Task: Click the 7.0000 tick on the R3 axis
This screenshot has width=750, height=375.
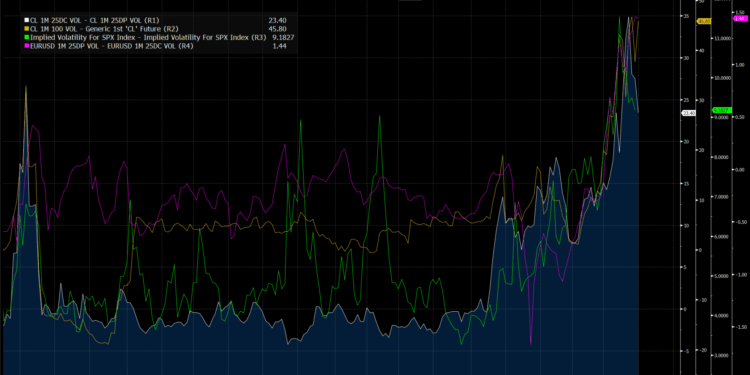Action: [721, 197]
